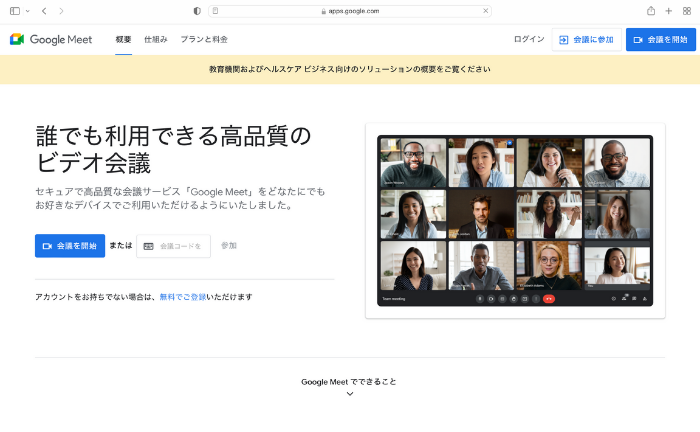Expand the chevron below Google Meet でできること
The image size is (700, 432).
350,394
